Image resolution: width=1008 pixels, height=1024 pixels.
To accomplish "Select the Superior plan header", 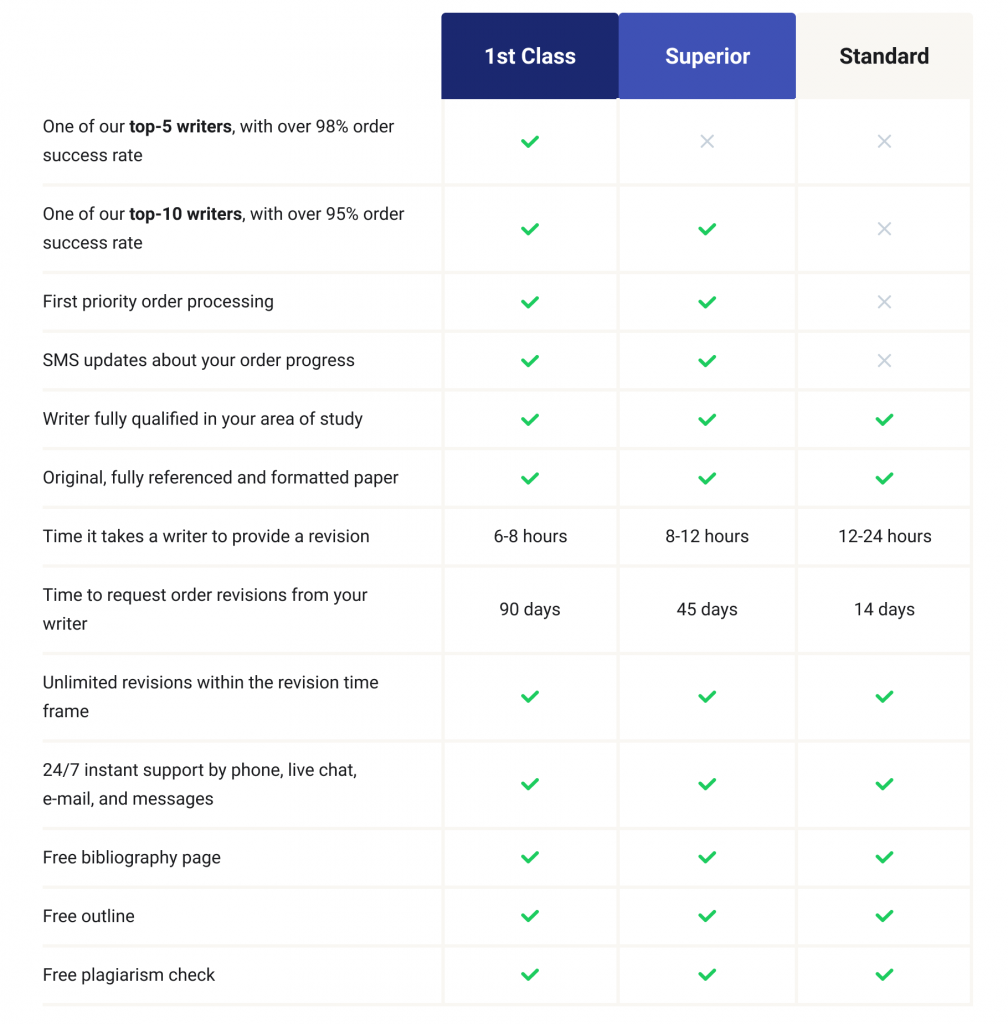I will 707,56.
